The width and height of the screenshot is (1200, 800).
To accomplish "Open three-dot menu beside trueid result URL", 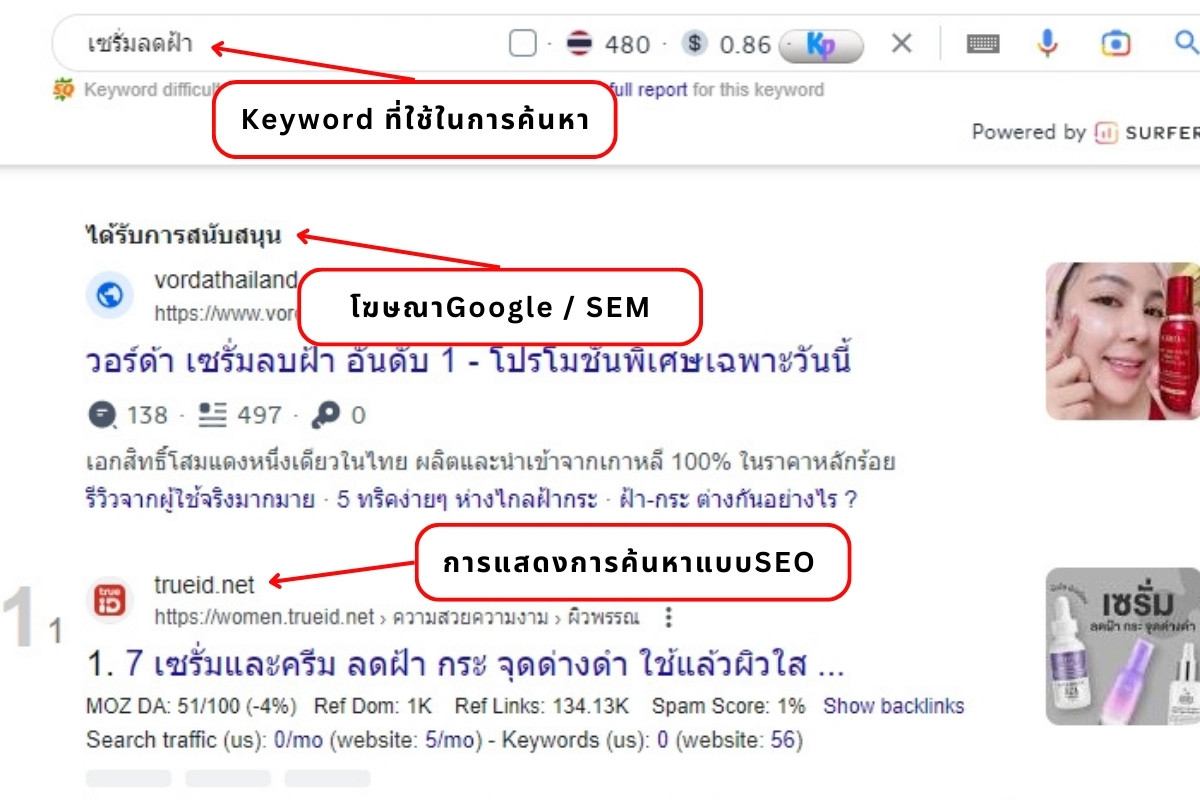I will (669, 617).
